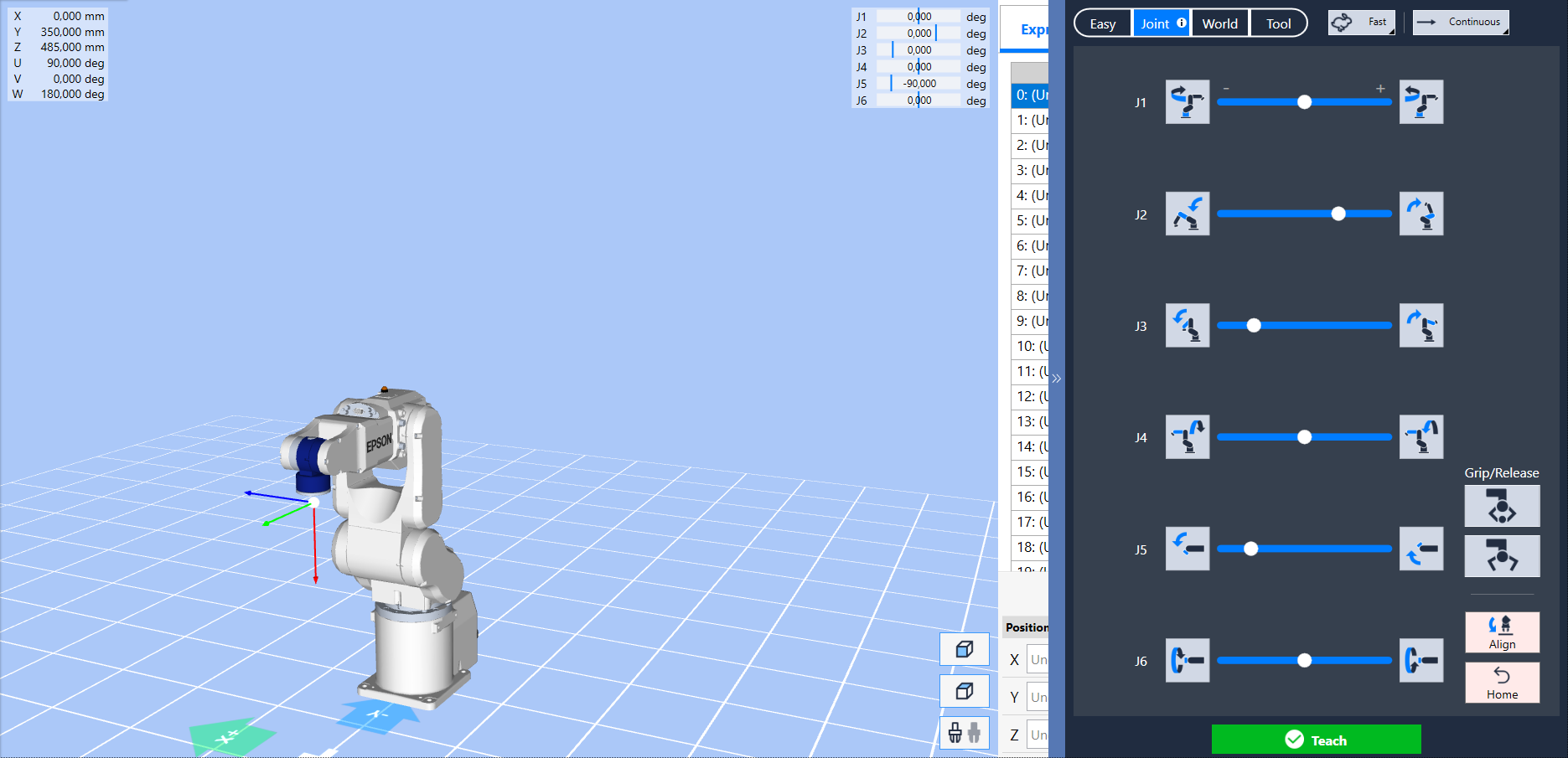Select point row 0 in list
1568x758 pixels.
(1030, 95)
